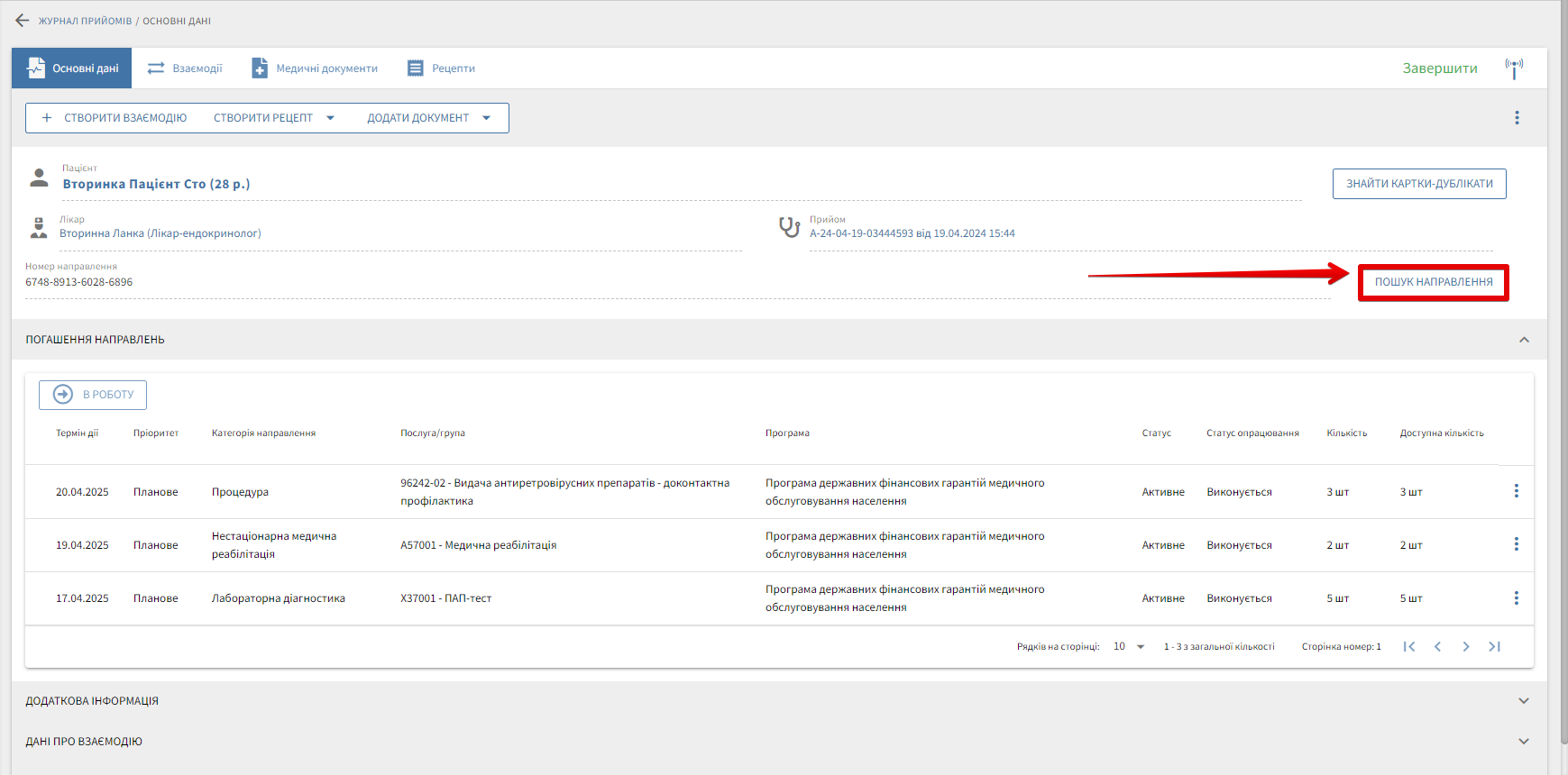The height and width of the screenshot is (775, 1568).
Task: Change rows per page dropdown value
Action: coord(1129,646)
